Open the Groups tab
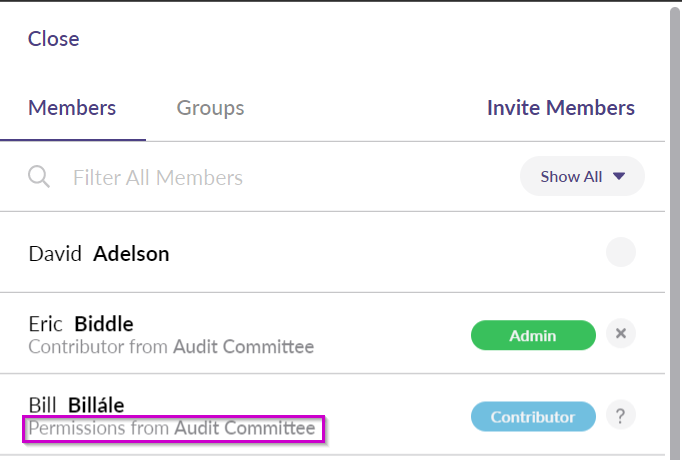 click(x=211, y=108)
